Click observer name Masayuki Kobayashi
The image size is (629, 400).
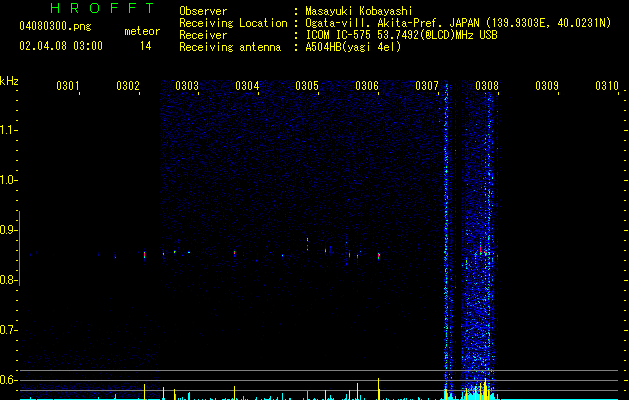tap(359, 11)
